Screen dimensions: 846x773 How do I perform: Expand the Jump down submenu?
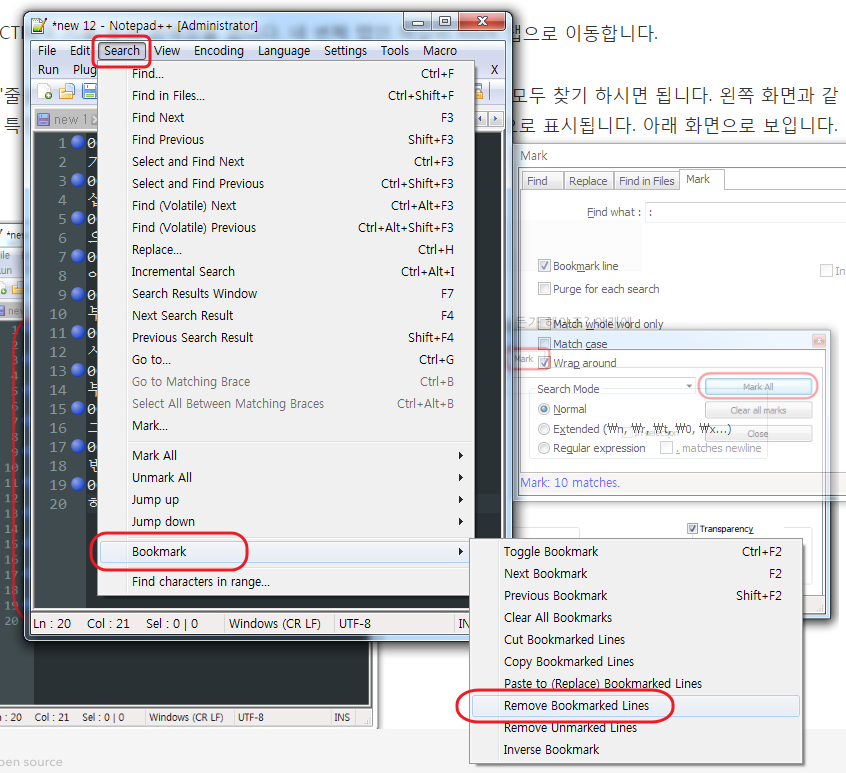284,522
